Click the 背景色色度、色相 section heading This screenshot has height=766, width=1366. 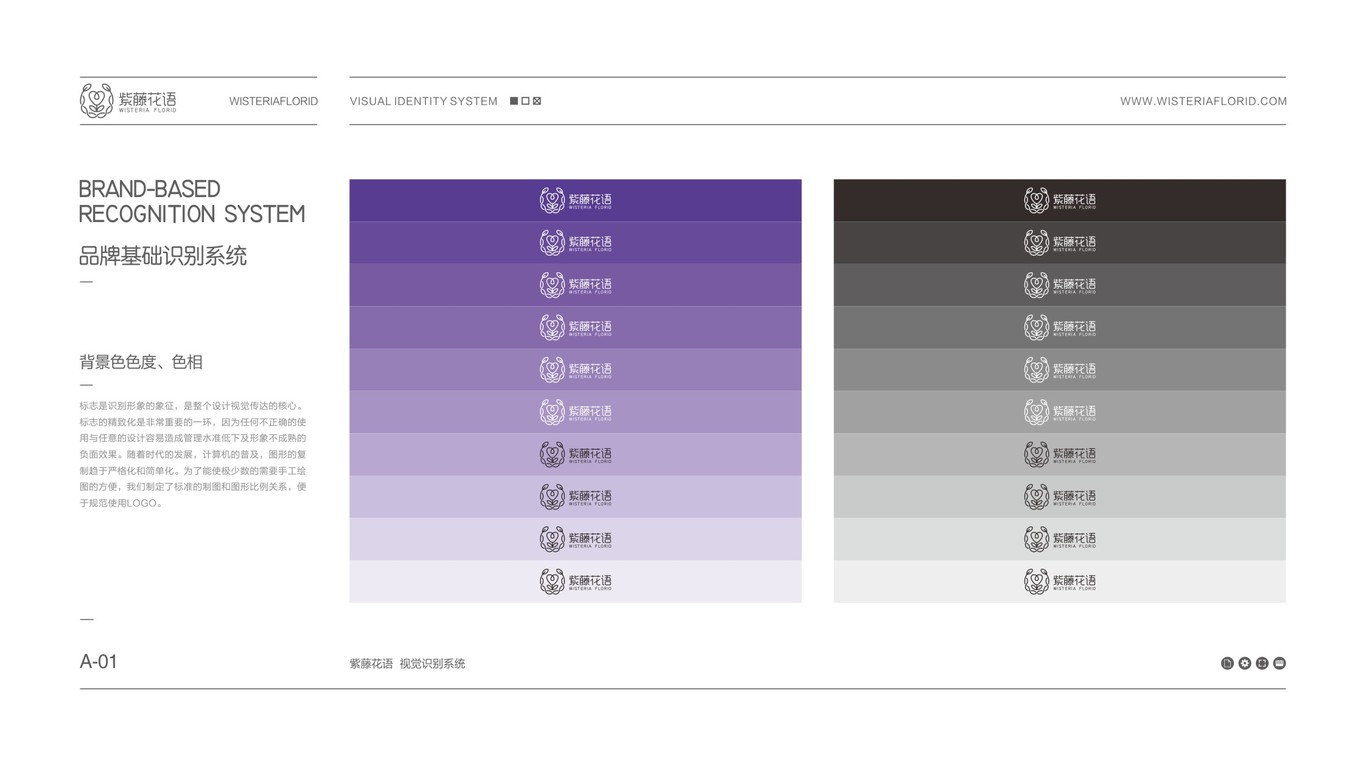click(141, 362)
